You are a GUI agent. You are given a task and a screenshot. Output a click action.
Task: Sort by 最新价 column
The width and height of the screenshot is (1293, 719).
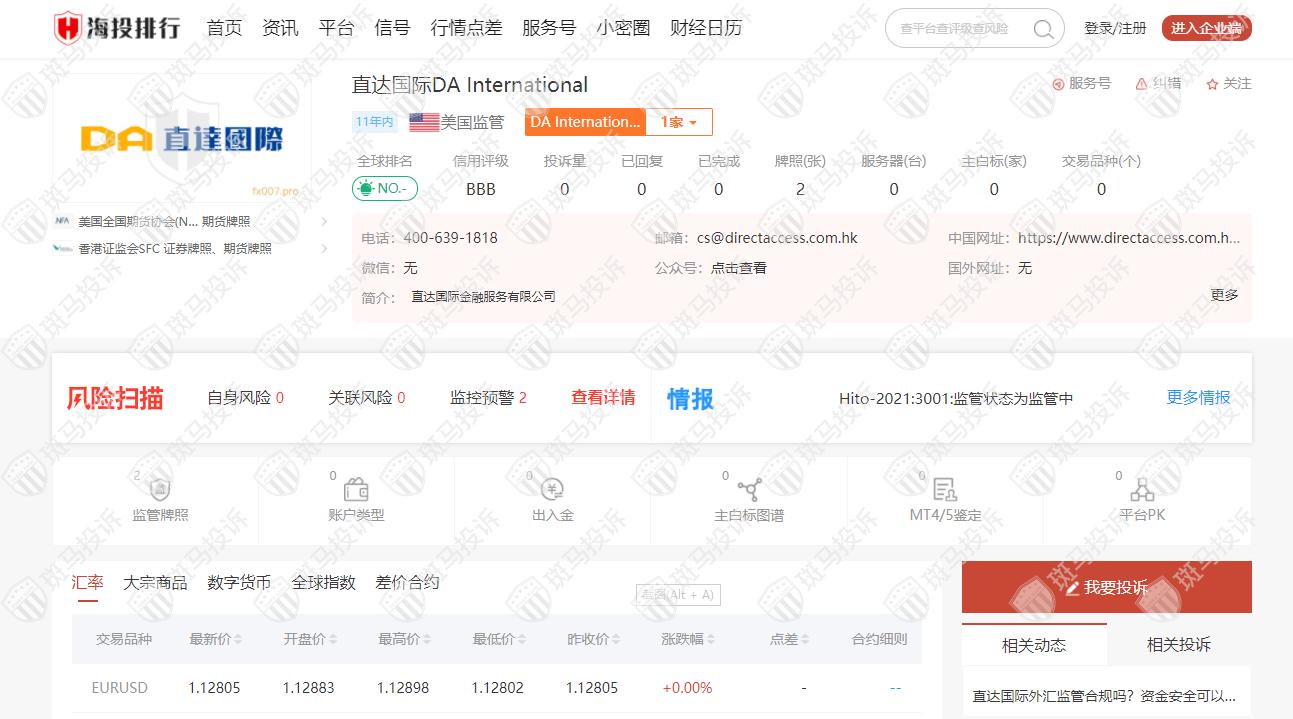click(216, 639)
